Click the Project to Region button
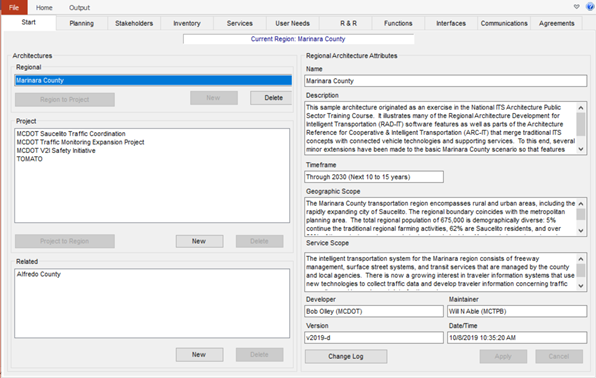Screen dimensions: 596x378 [65, 241]
